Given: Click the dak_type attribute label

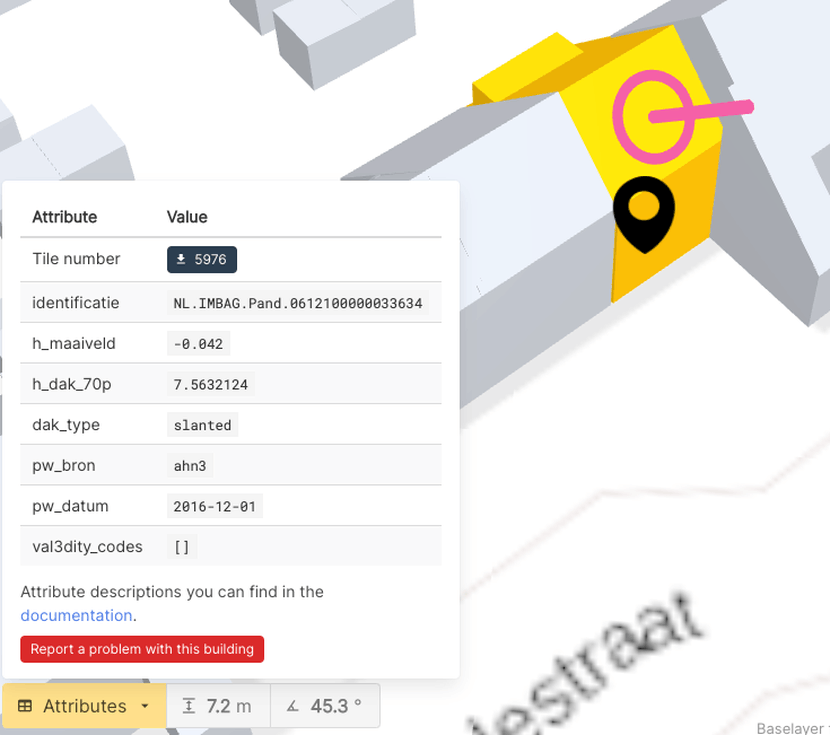Looking at the screenshot, I should (x=66, y=425).
